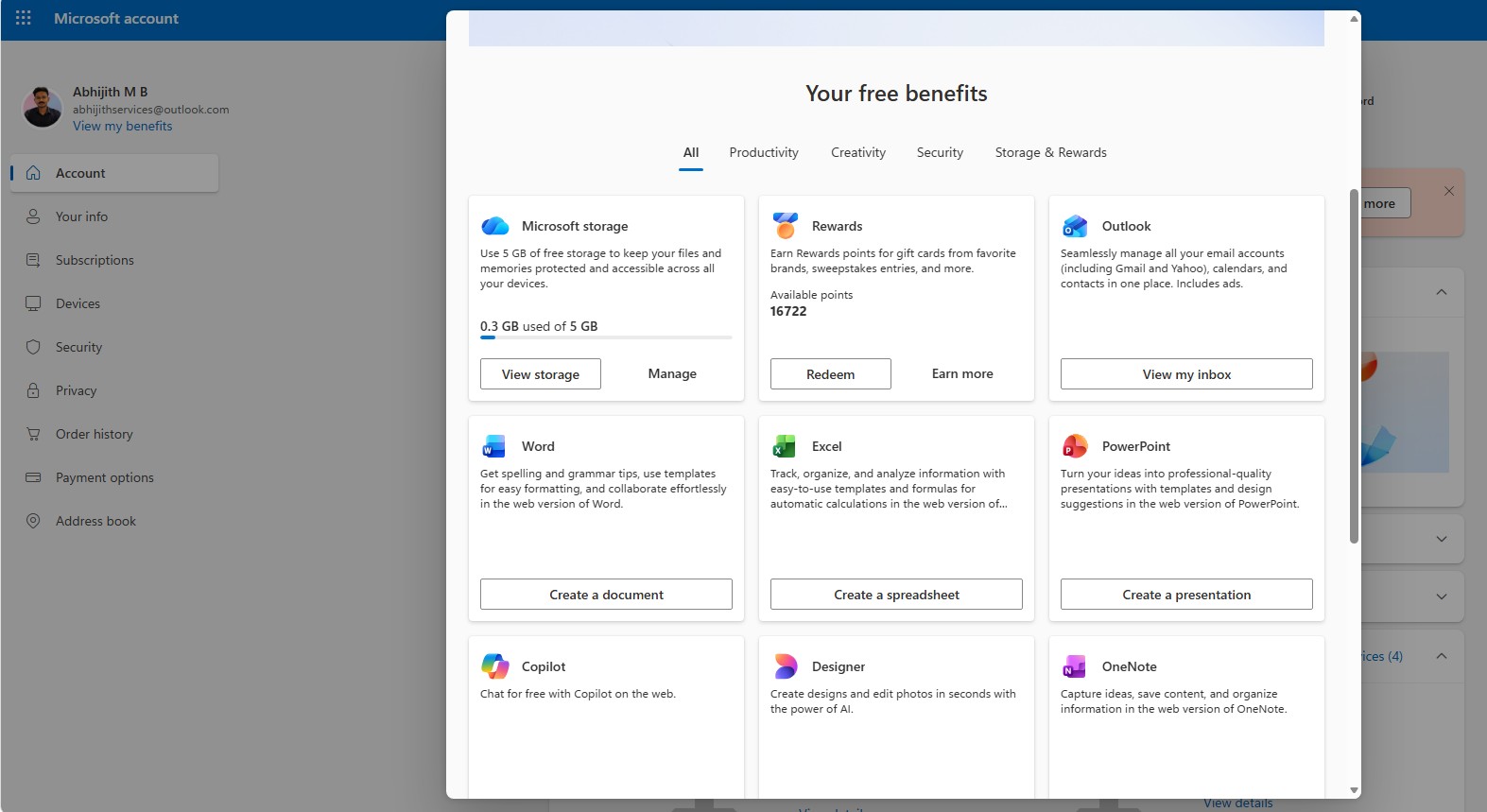Click Create a spreadsheet button
Screen dimensions: 1487x812
coord(896,594)
